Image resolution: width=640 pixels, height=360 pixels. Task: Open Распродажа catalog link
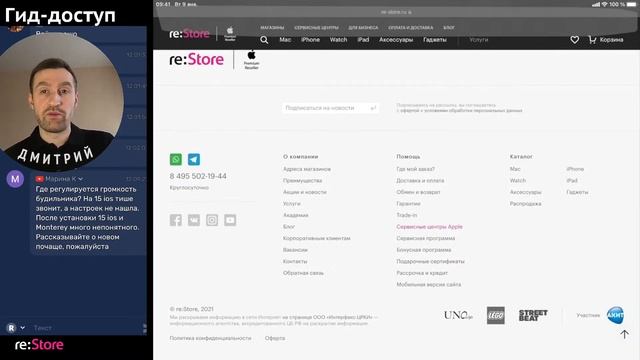tap(525, 204)
